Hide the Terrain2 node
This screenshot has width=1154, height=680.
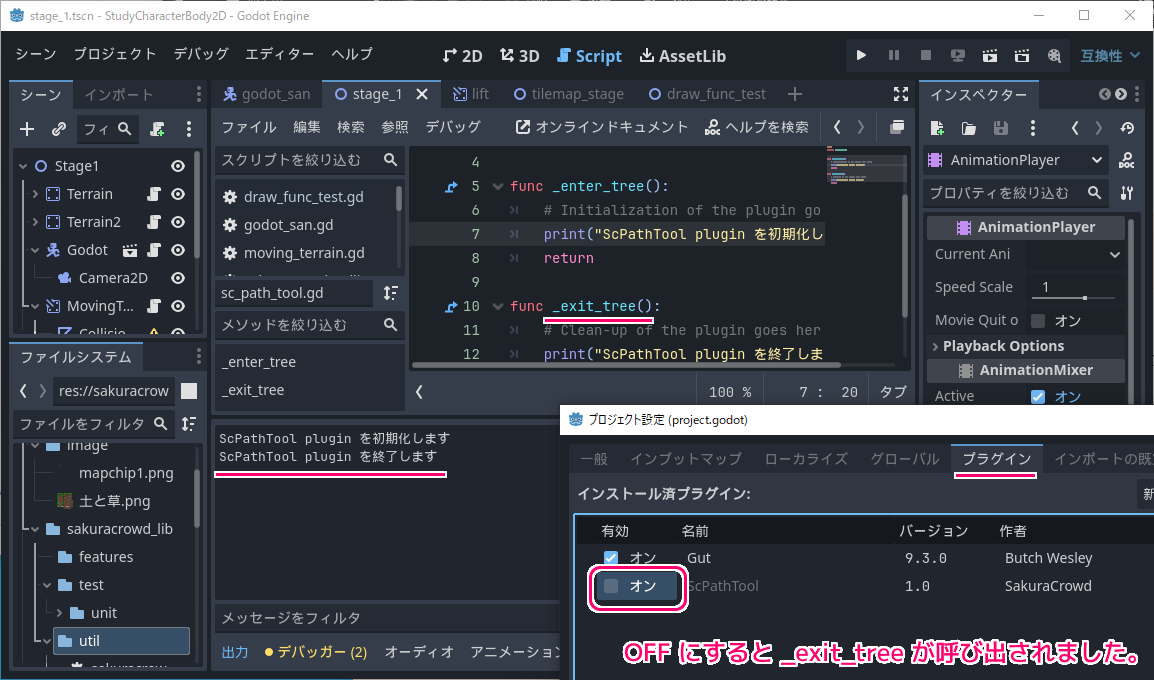pyautogui.click(x=178, y=222)
